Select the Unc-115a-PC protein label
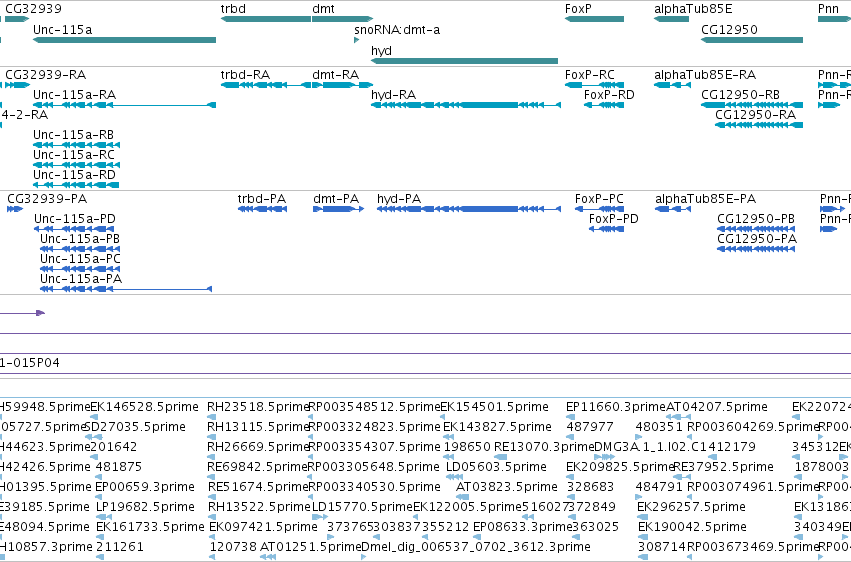This screenshot has height=562, width=851. click(x=80, y=259)
